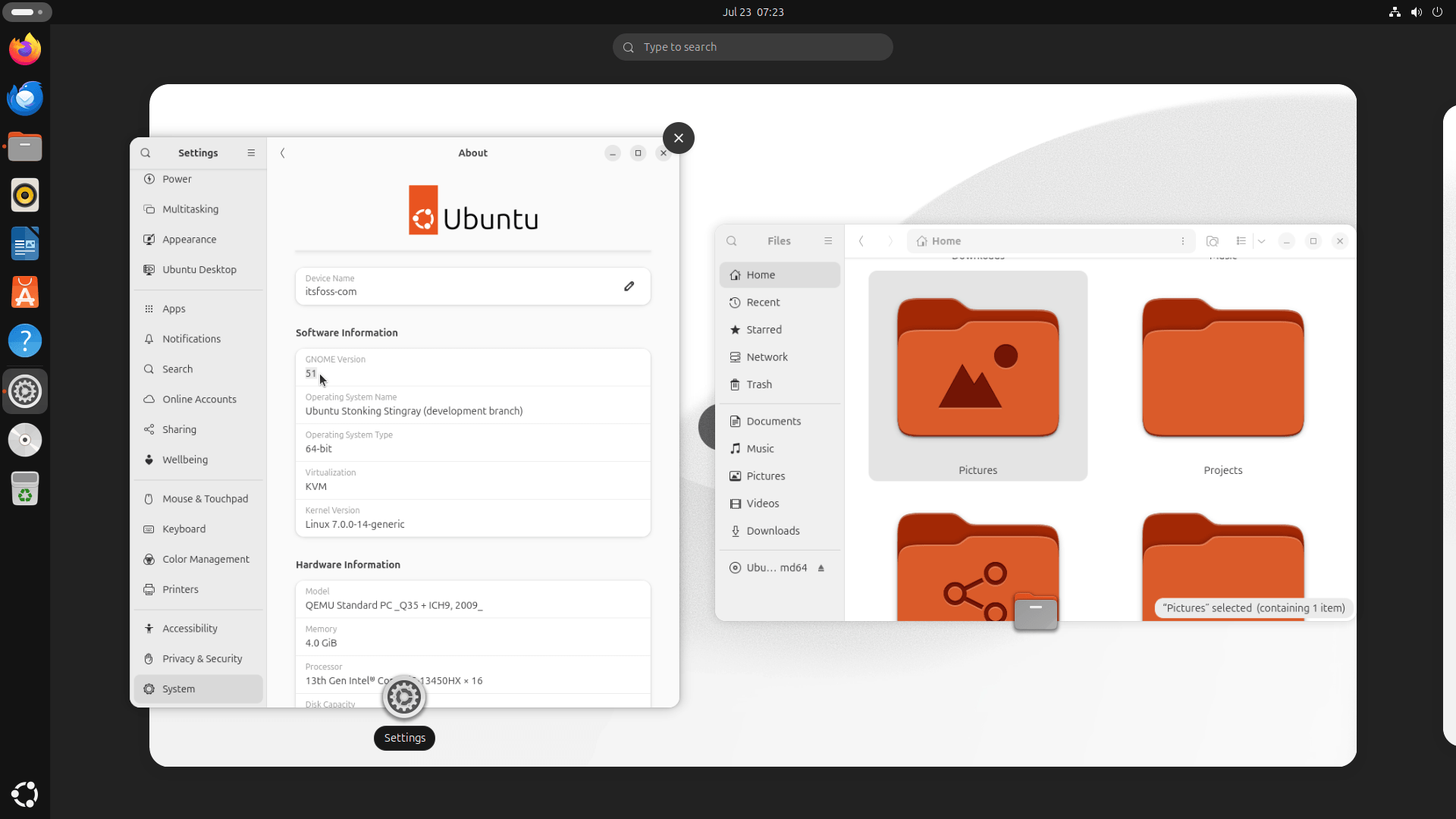
Task: Edit the device name with pencil icon
Action: point(629,286)
